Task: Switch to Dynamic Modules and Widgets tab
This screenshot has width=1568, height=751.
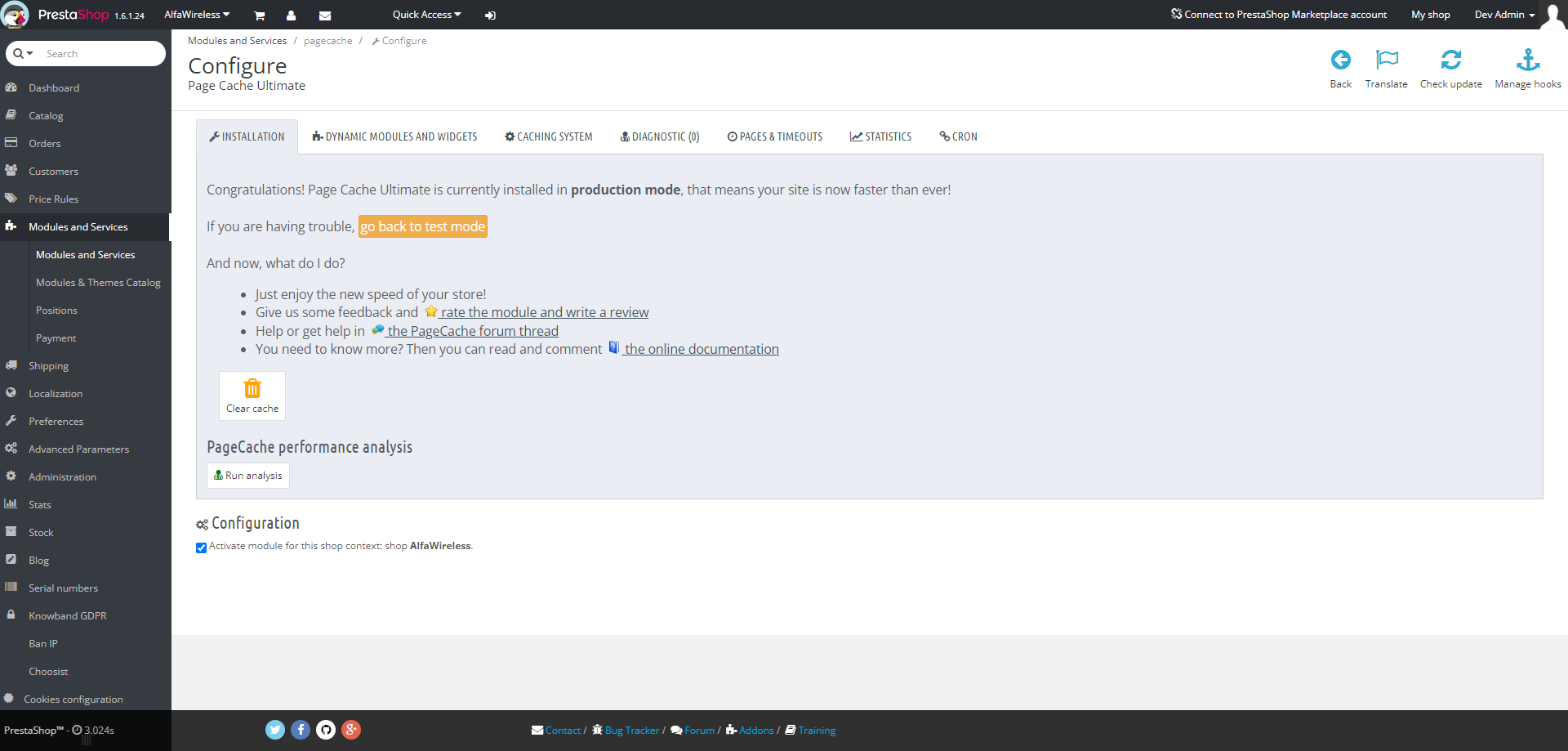Action: click(x=394, y=136)
